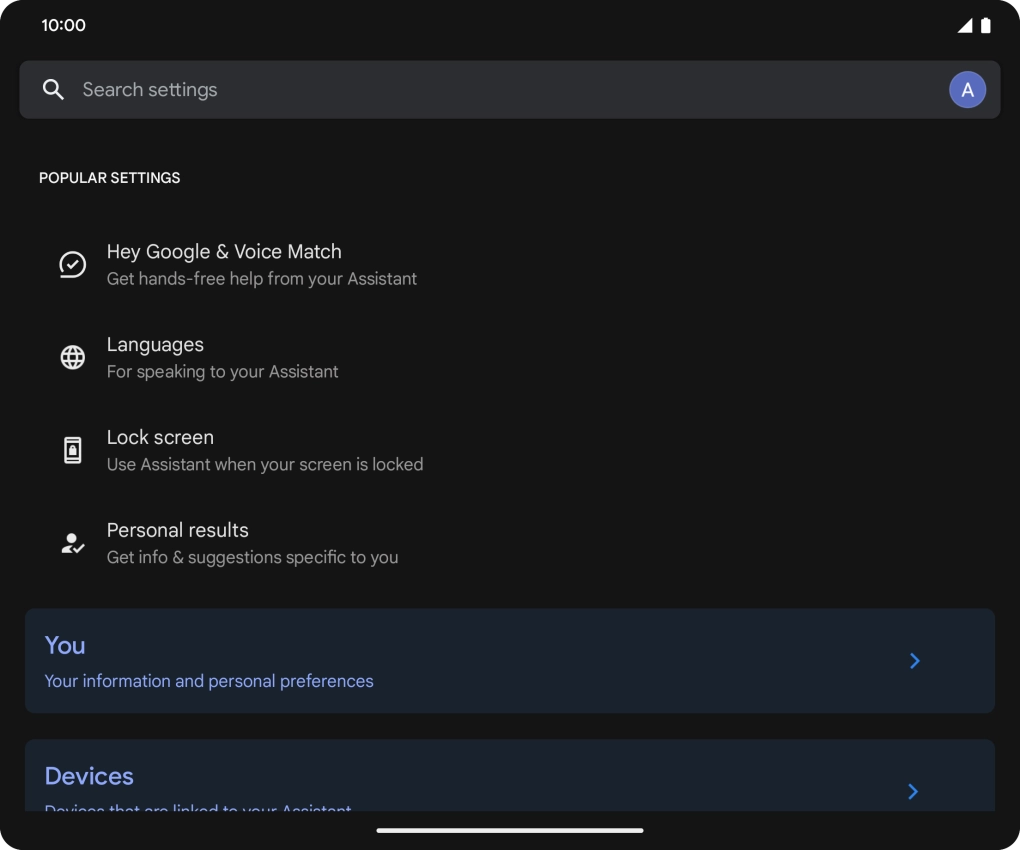Image resolution: width=1020 pixels, height=850 pixels.
Task: Select the Languages setting
Action: click(155, 345)
